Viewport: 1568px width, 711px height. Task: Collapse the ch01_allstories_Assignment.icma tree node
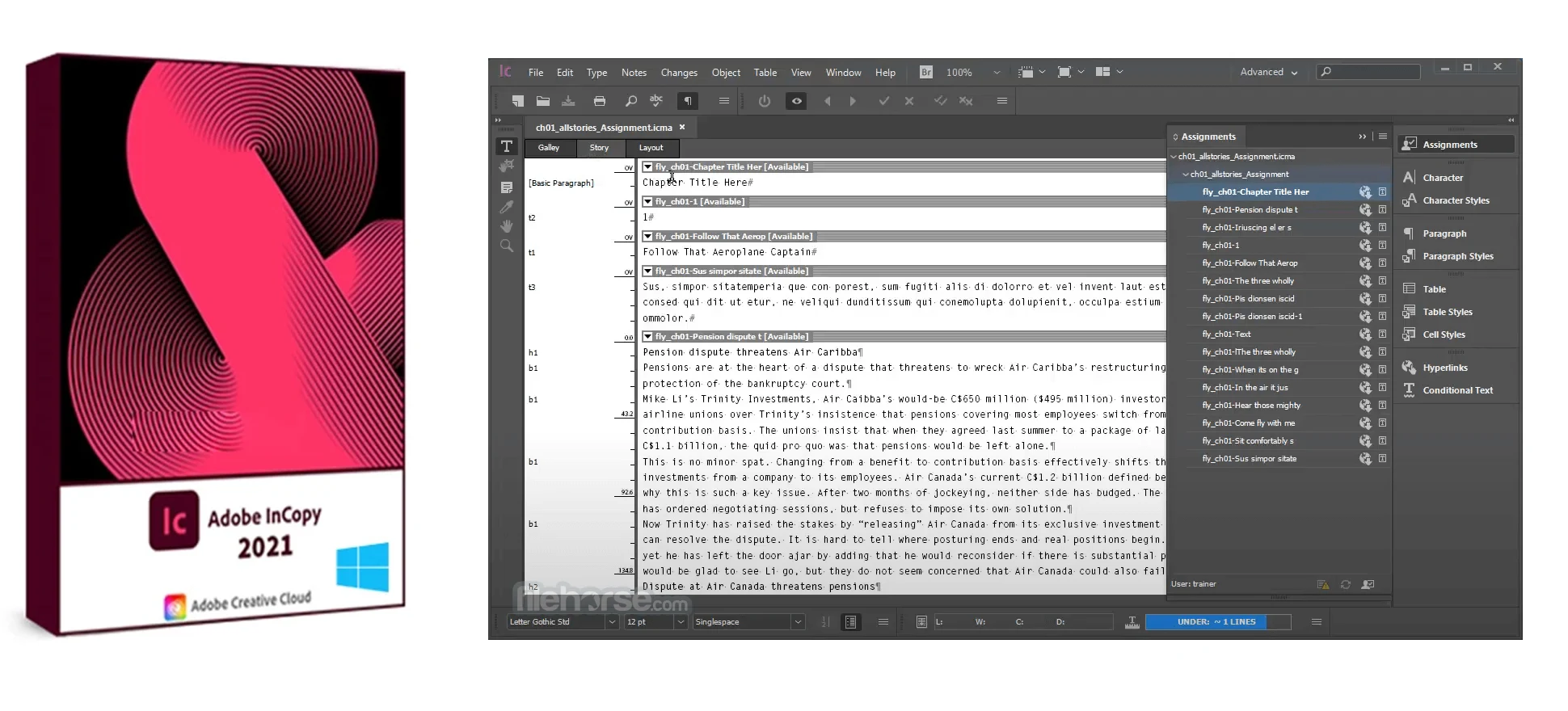pyautogui.click(x=1174, y=157)
